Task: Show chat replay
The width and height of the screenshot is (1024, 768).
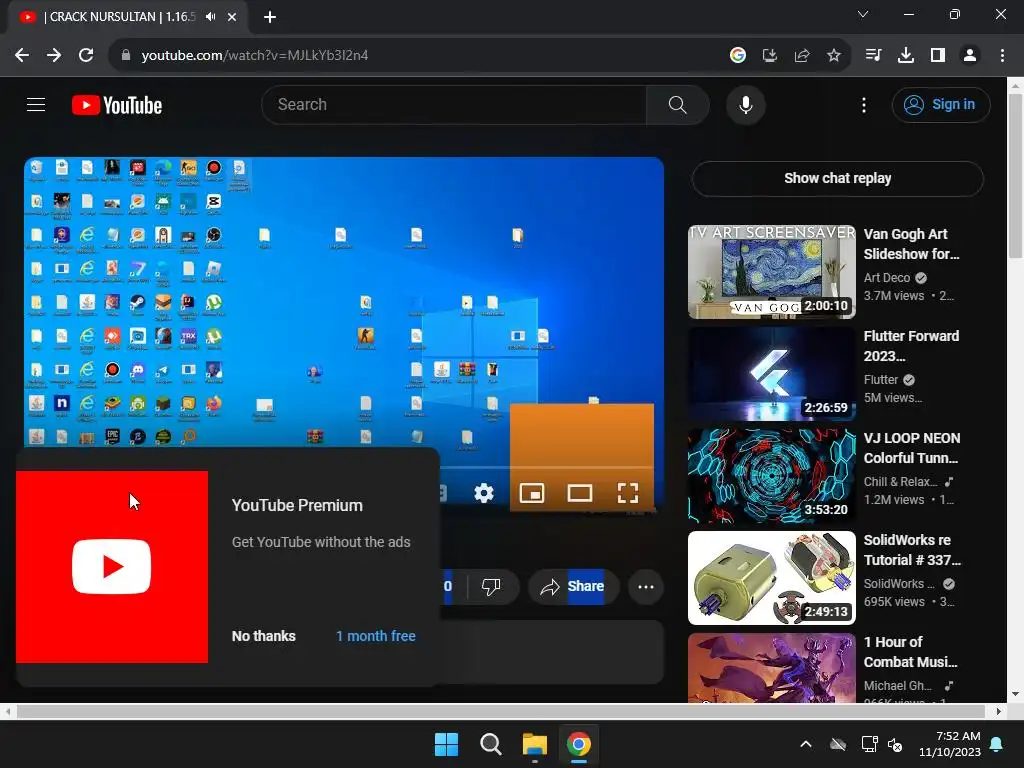Action: pos(837,178)
